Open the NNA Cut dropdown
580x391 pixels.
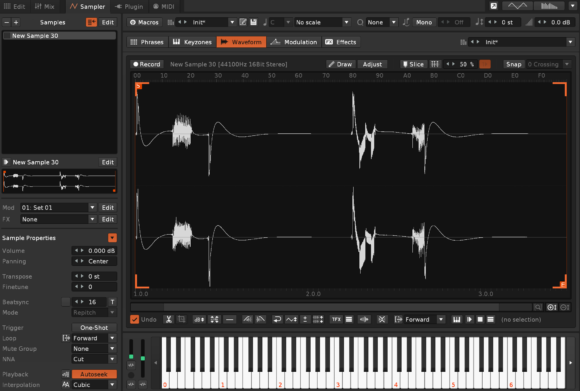[94, 359]
